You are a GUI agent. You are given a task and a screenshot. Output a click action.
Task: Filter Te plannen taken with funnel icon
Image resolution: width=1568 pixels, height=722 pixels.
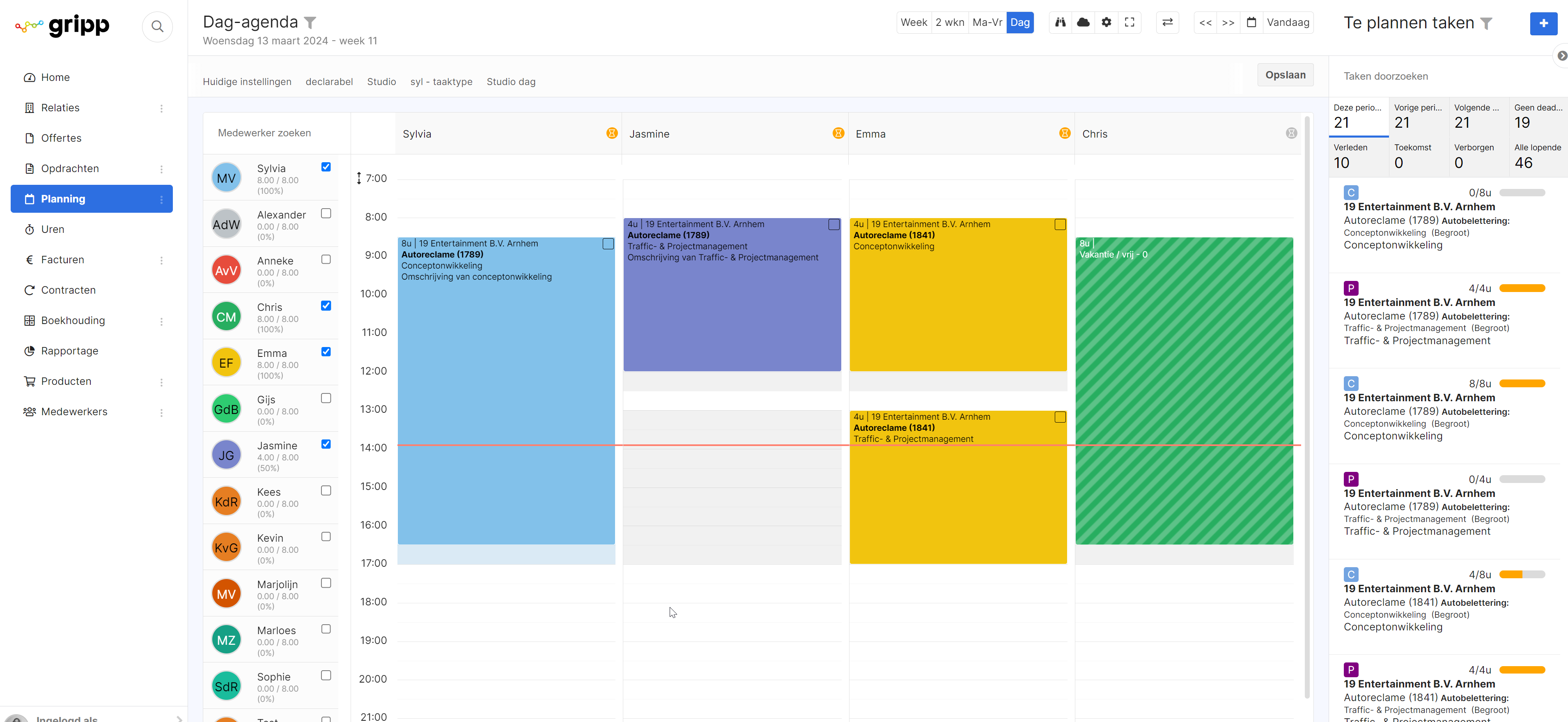pos(1486,24)
